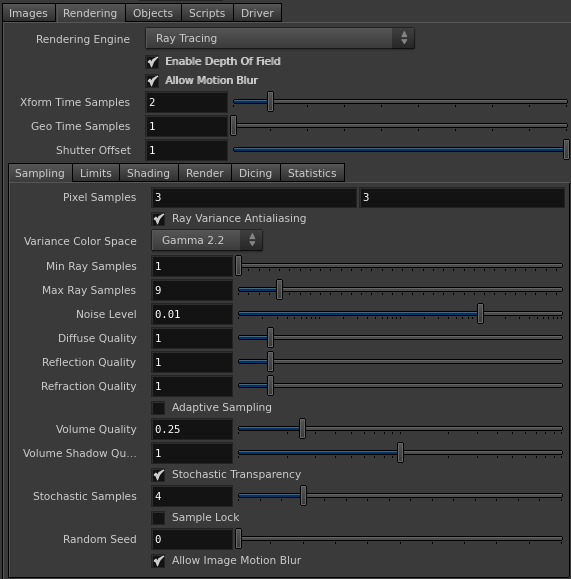Open Variance Color Space Gamma 2.2 dropdown

pyautogui.click(x=207, y=240)
